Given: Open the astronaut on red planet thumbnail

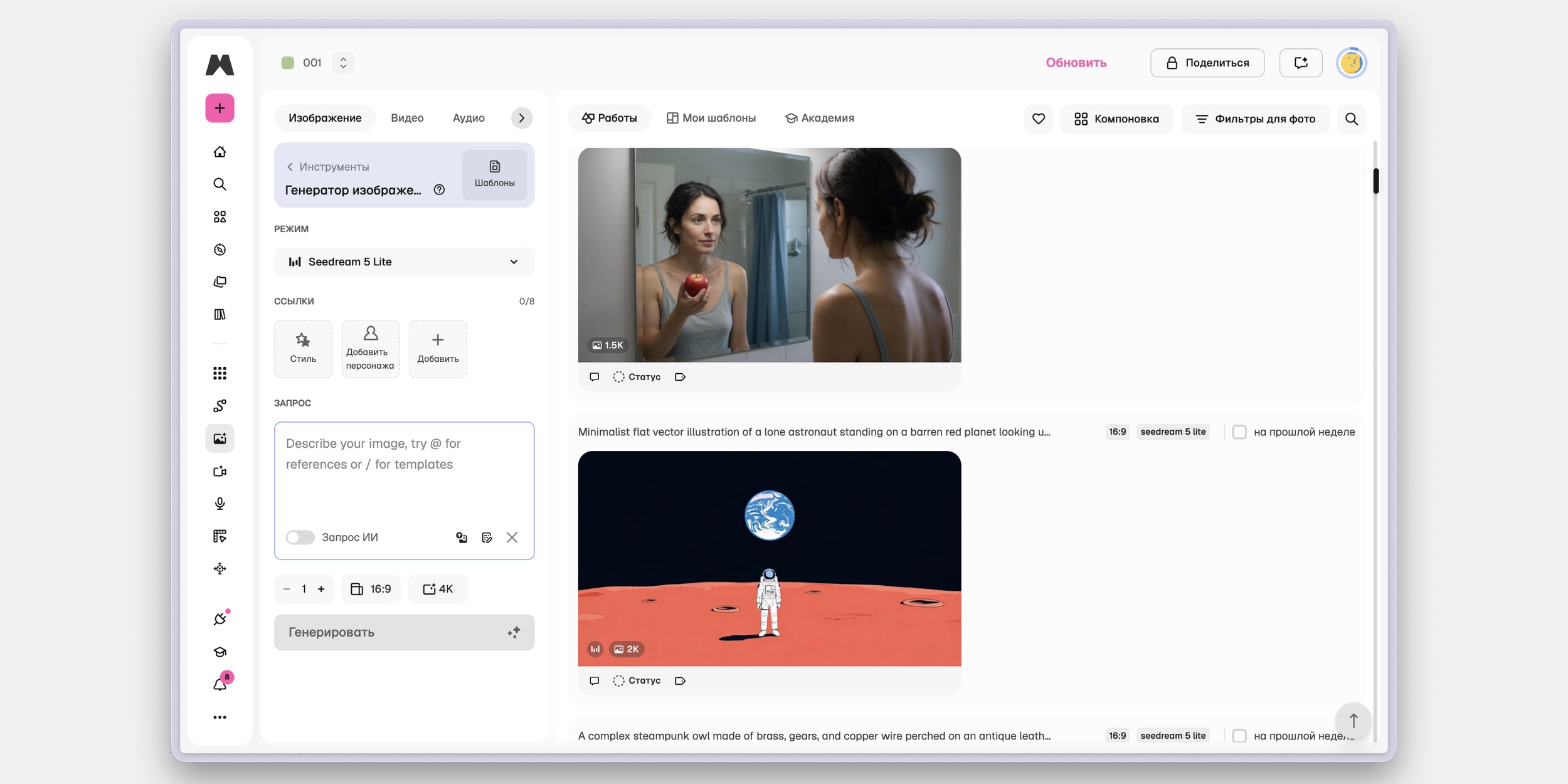Looking at the screenshot, I should pyautogui.click(x=770, y=558).
